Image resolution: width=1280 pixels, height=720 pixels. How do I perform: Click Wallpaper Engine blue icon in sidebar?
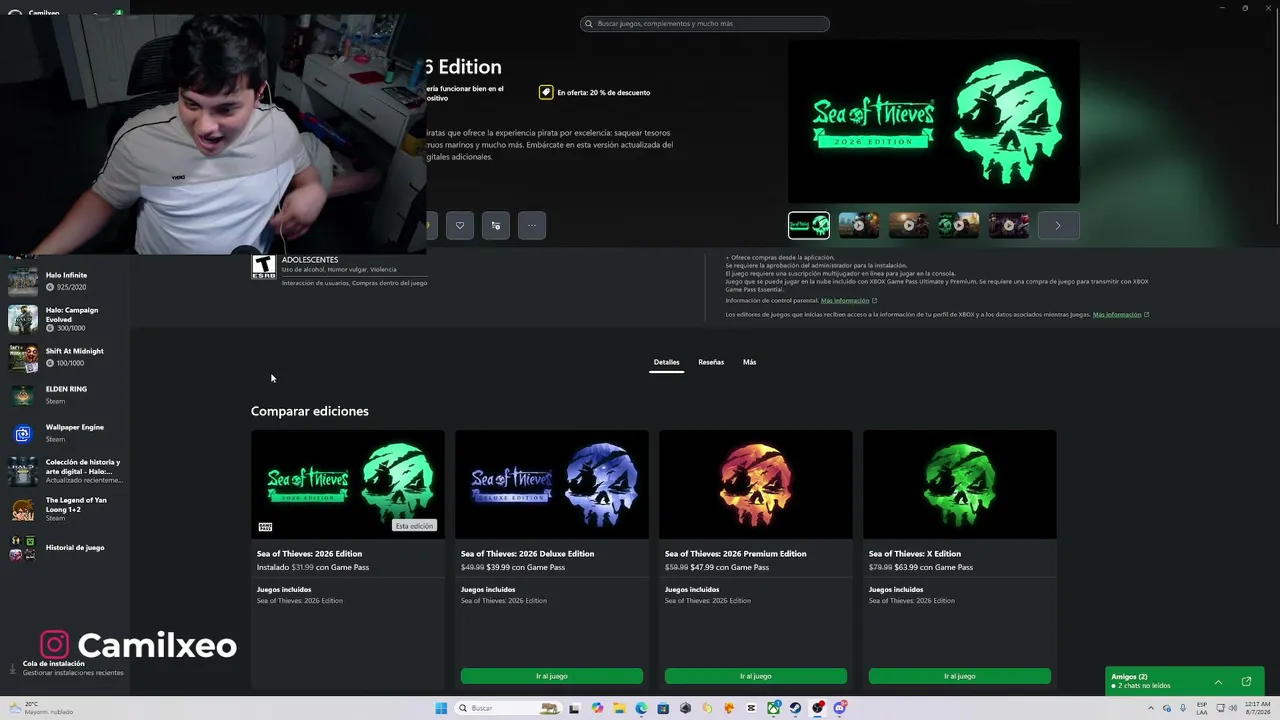(23, 434)
